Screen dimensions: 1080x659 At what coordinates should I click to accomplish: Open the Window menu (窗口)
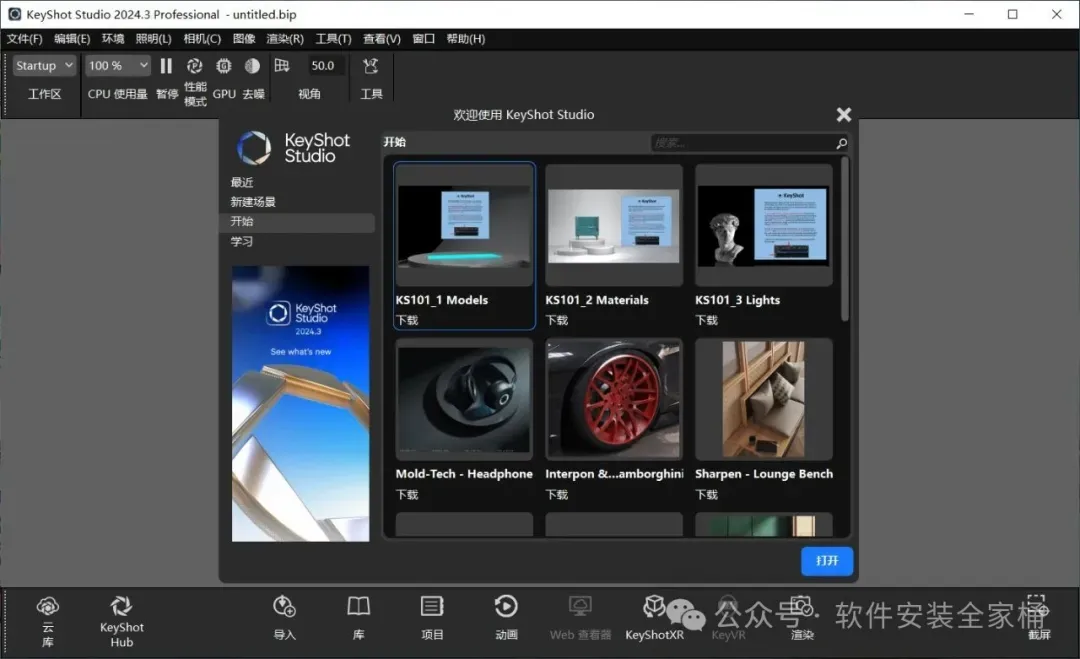click(x=424, y=39)
